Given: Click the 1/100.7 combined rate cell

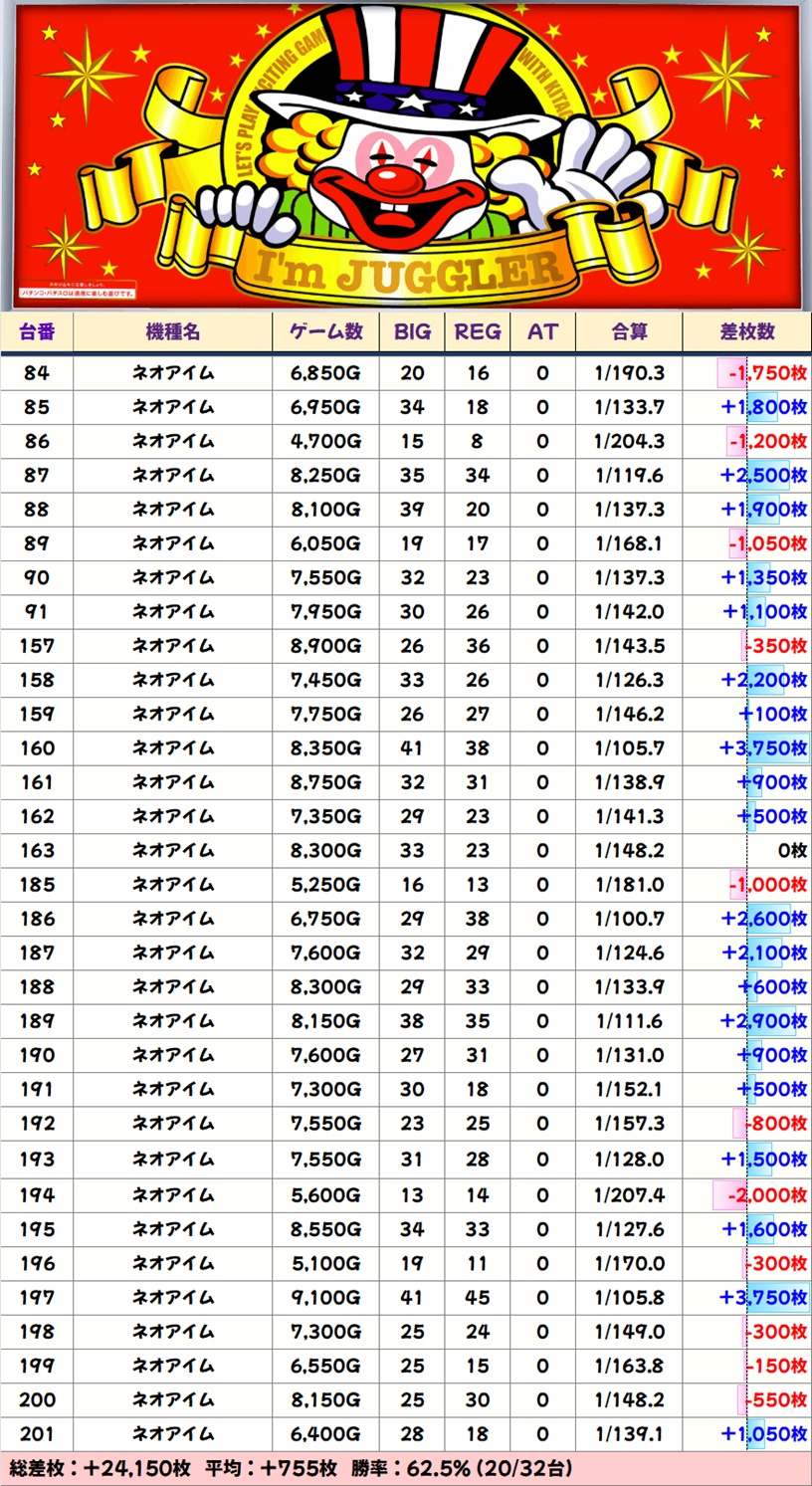Looking at the screenshot, I should point(629,919).
